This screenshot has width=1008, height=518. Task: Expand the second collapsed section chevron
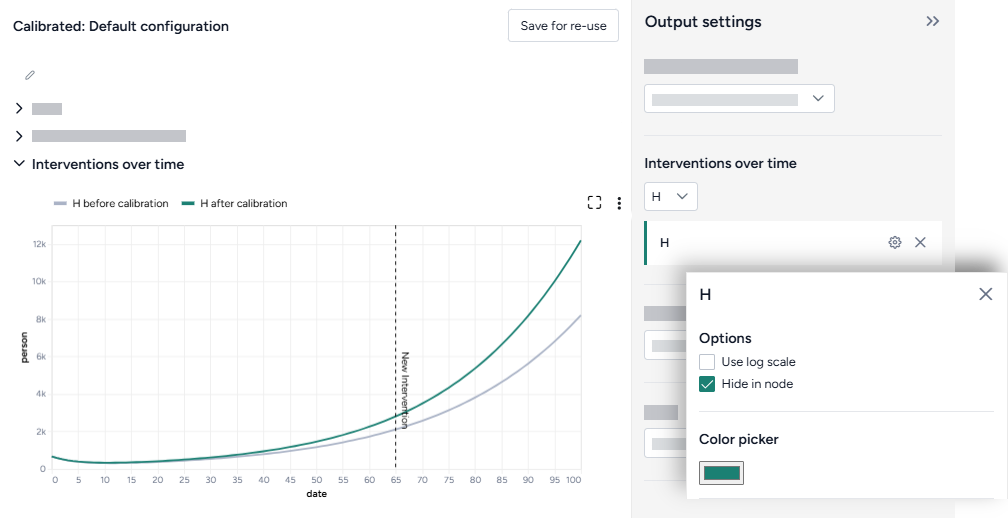coord(19,136)
